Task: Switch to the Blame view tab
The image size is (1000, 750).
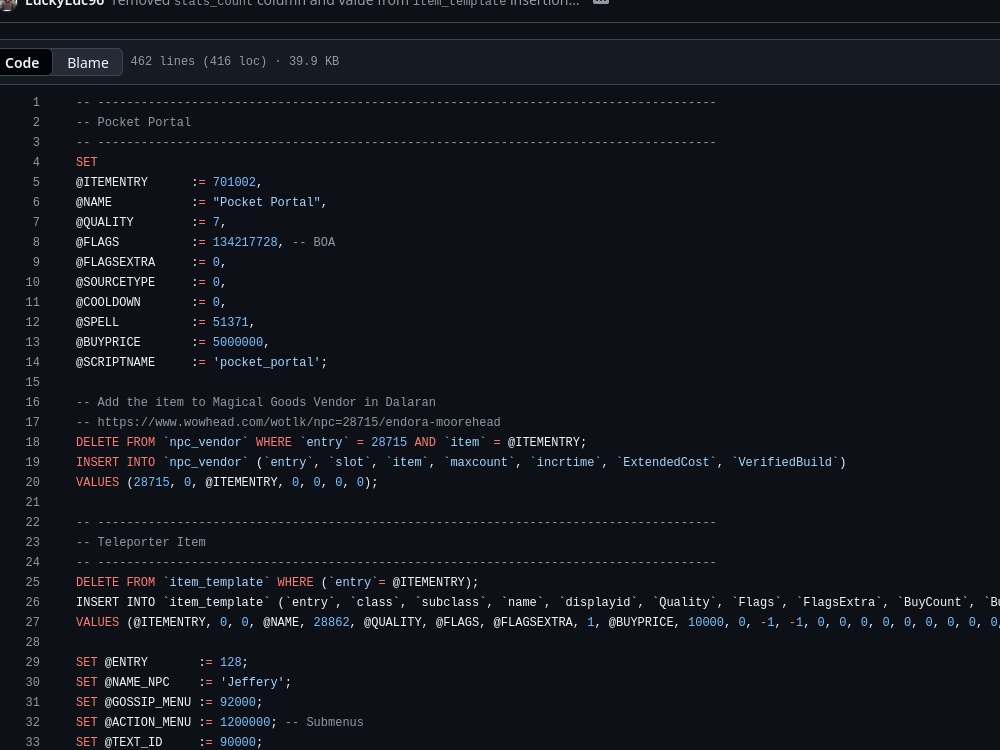Action: pos(87,62)
